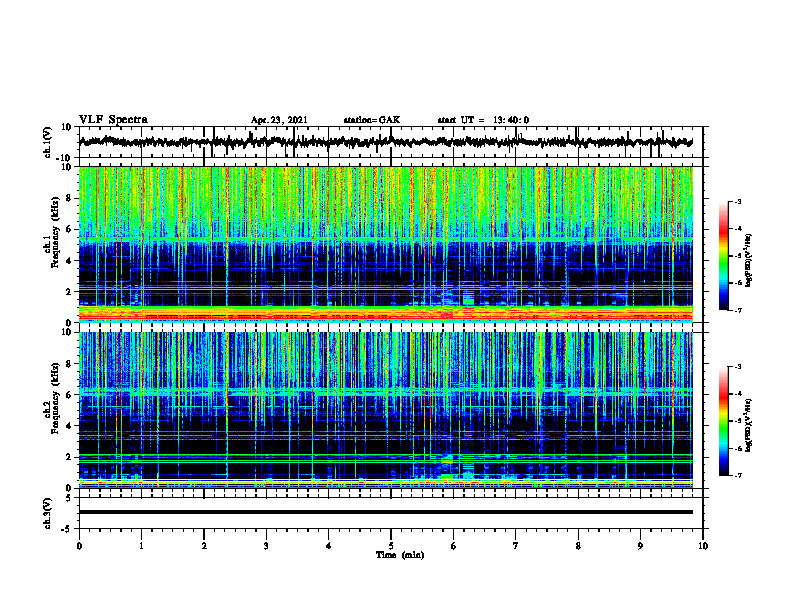Click the ch.1 voltage waveform trace
Screen dimensions: 792x612
(385, 142)
